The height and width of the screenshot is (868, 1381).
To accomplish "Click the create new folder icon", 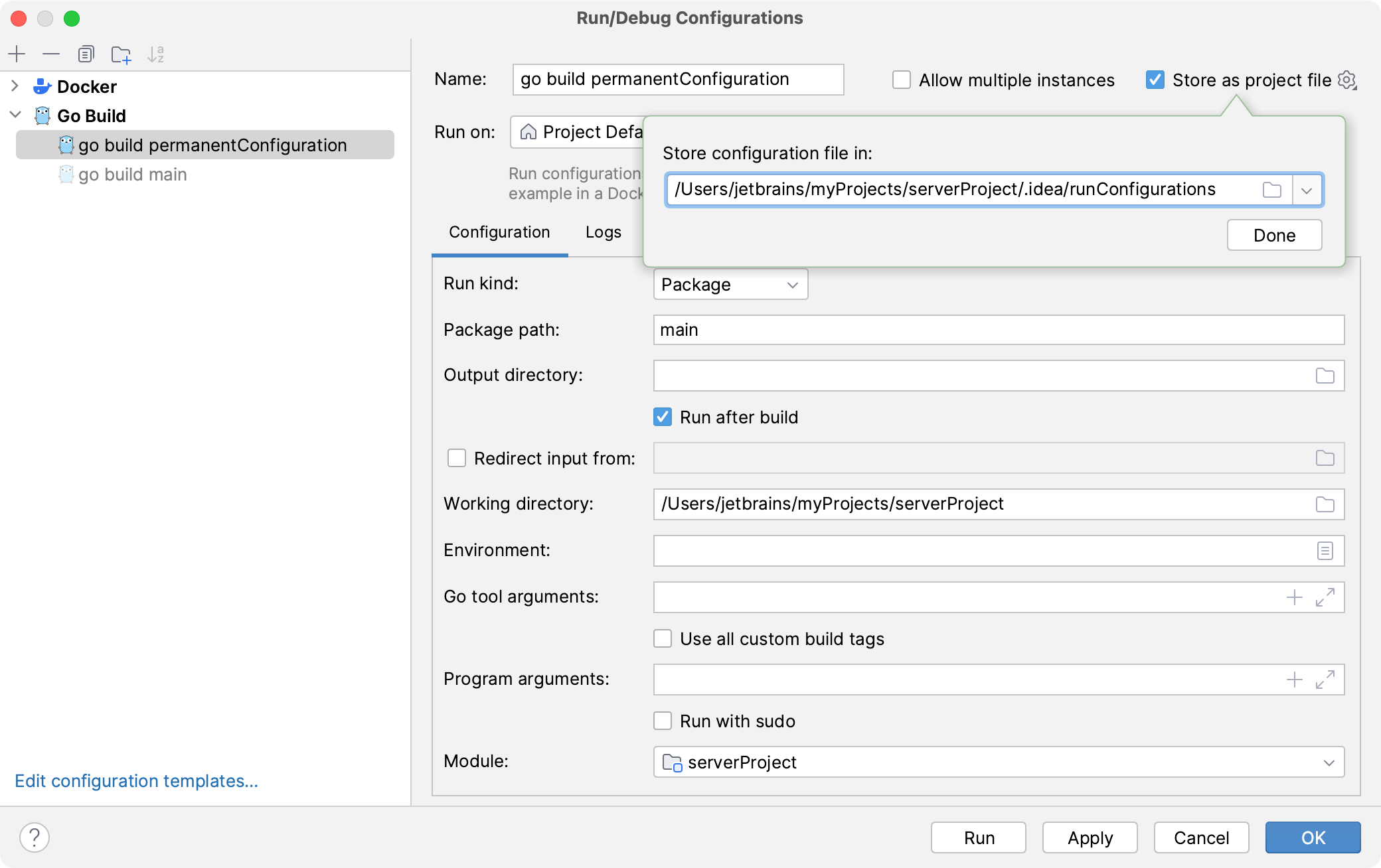I will (x=119, y=54).
